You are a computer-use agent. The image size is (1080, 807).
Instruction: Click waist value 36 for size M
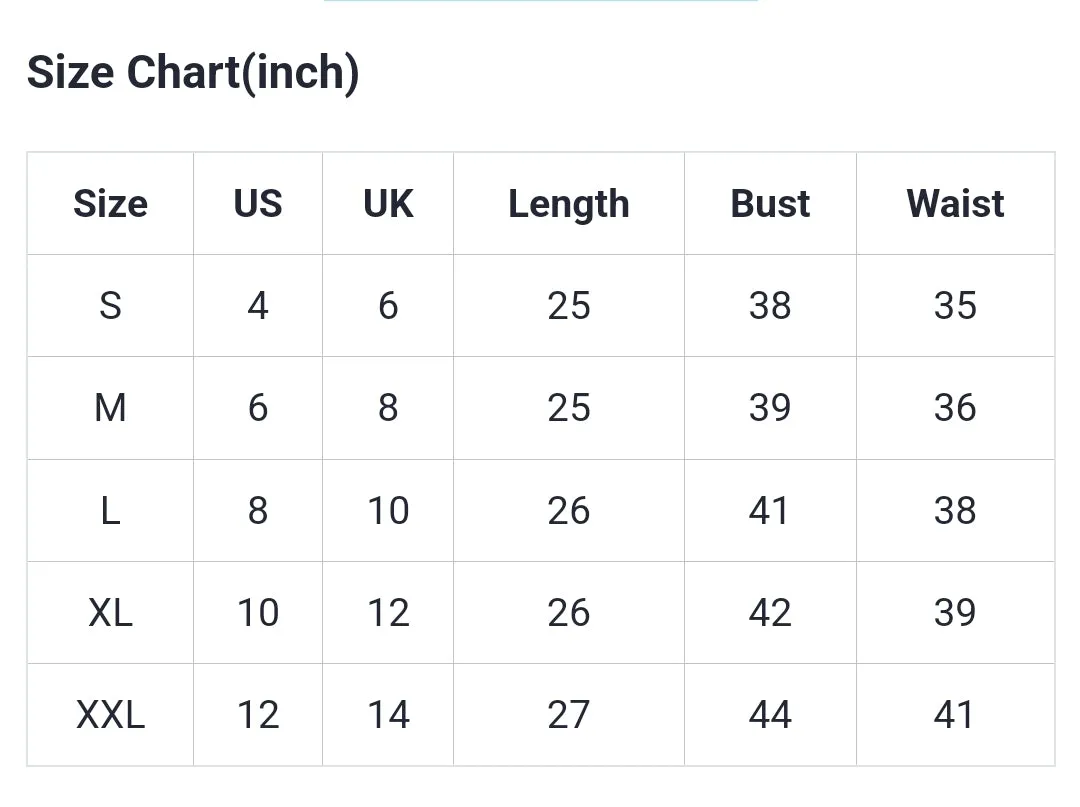[x=955, y=408]
